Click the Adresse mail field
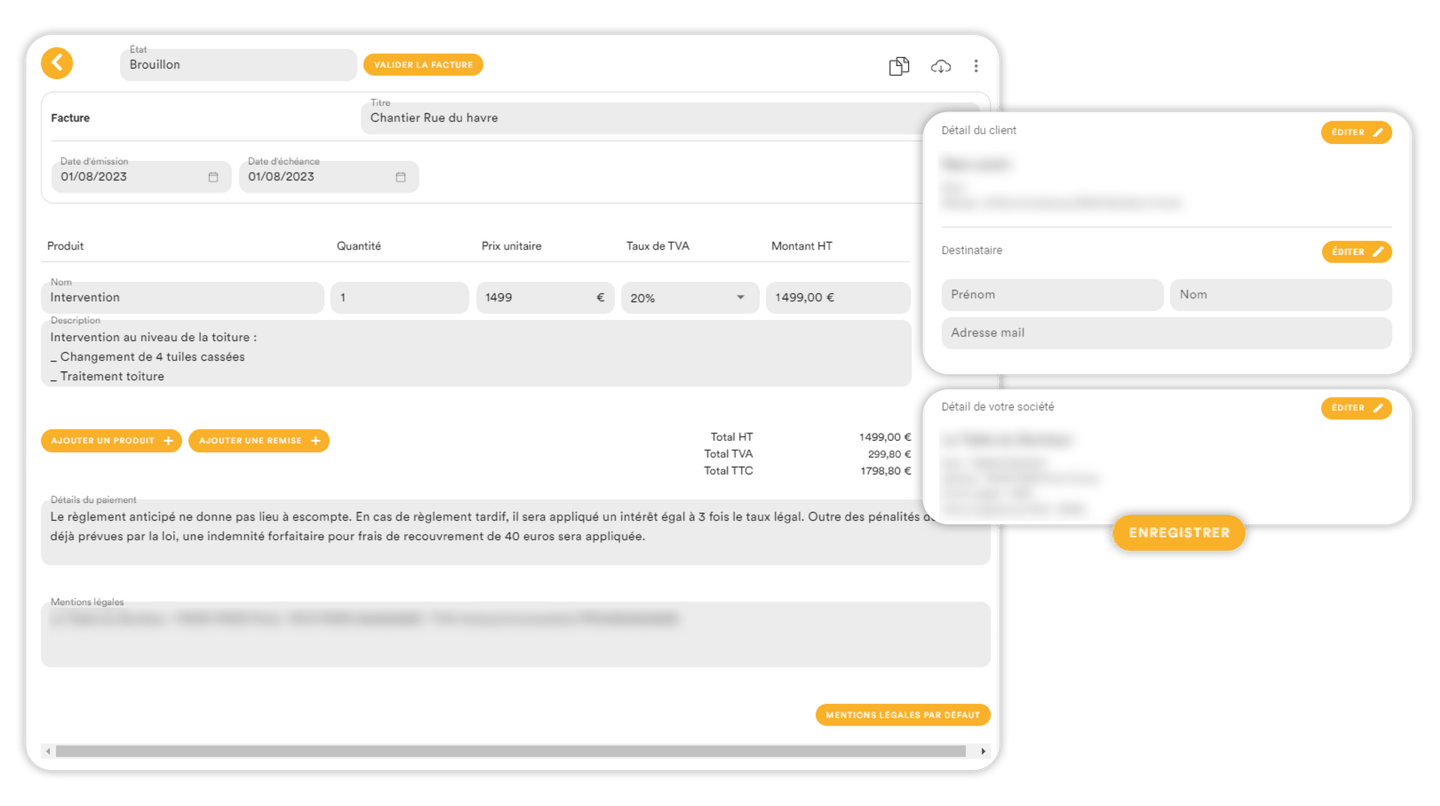This screenshot has height=806, width=1440. tap(1165, 332)
